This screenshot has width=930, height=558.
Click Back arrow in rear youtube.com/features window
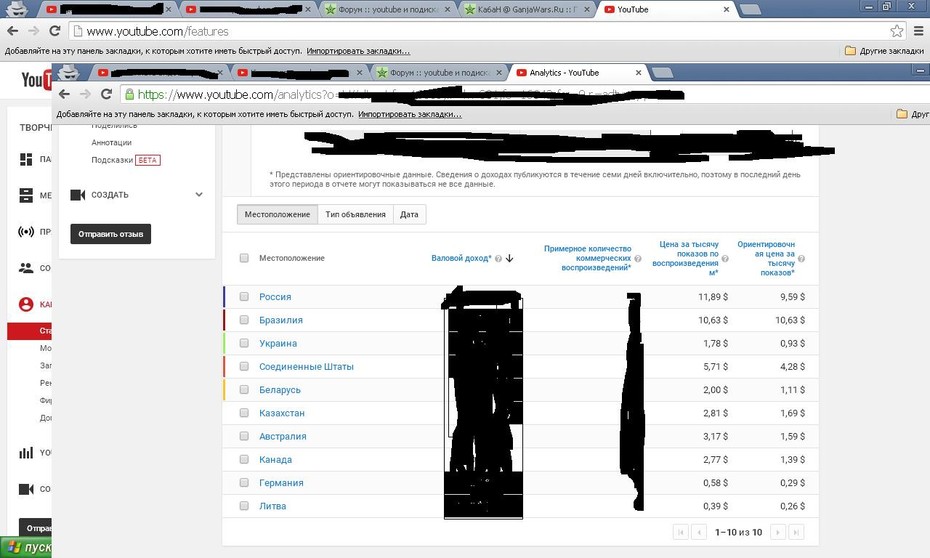click(13, 31)
